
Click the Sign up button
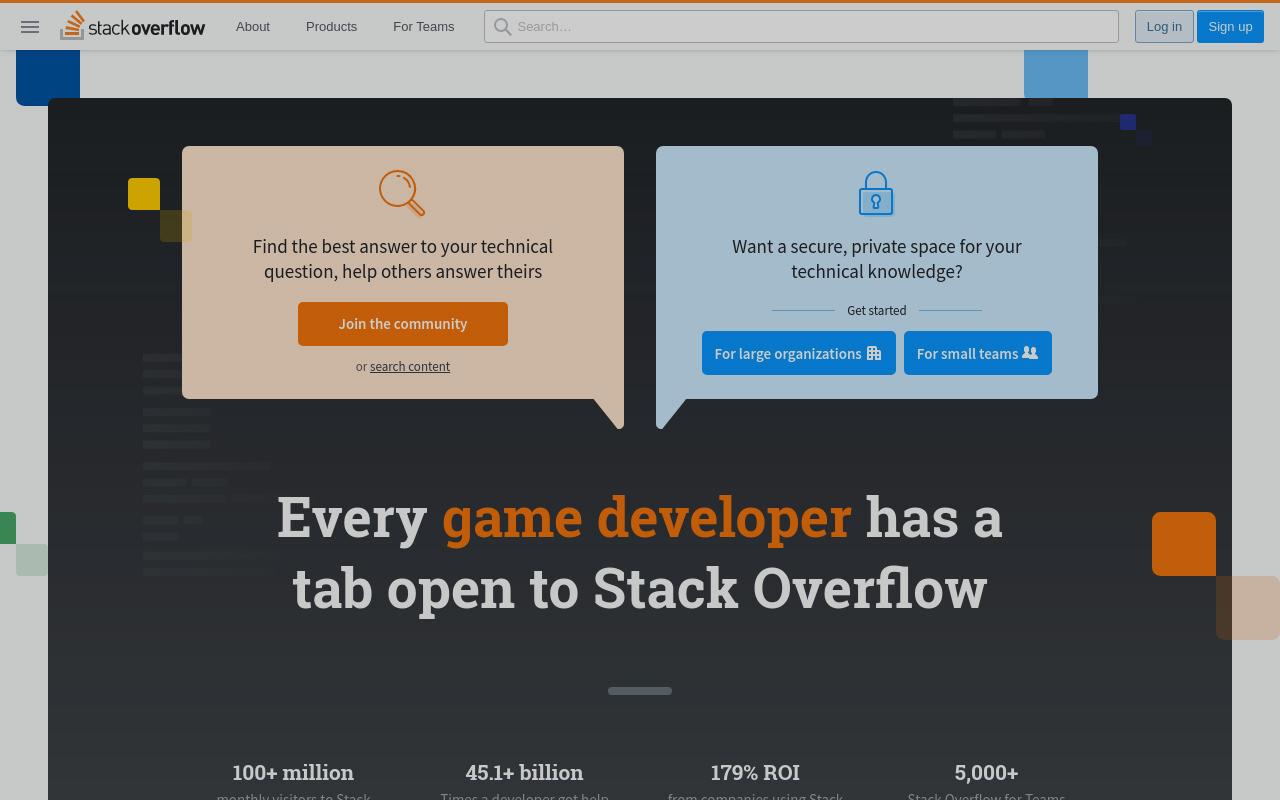1230,26
